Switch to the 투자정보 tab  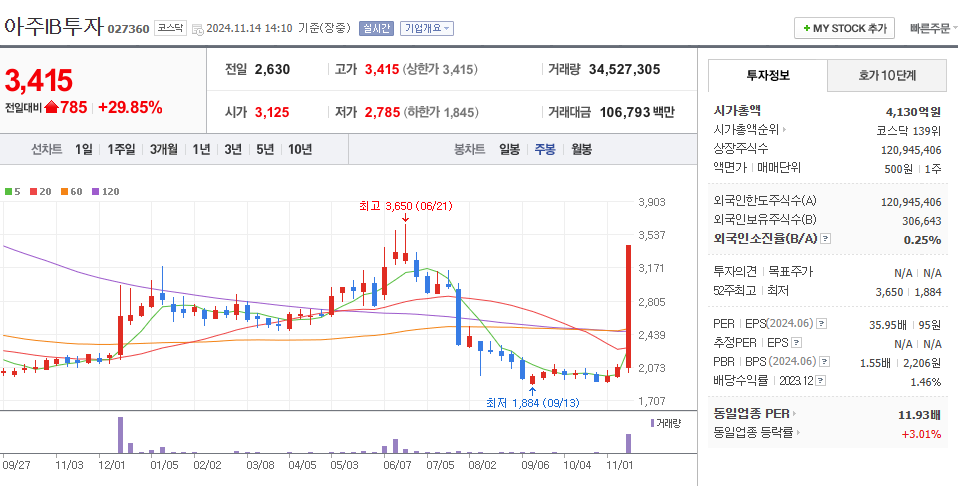tap(767, 76)
